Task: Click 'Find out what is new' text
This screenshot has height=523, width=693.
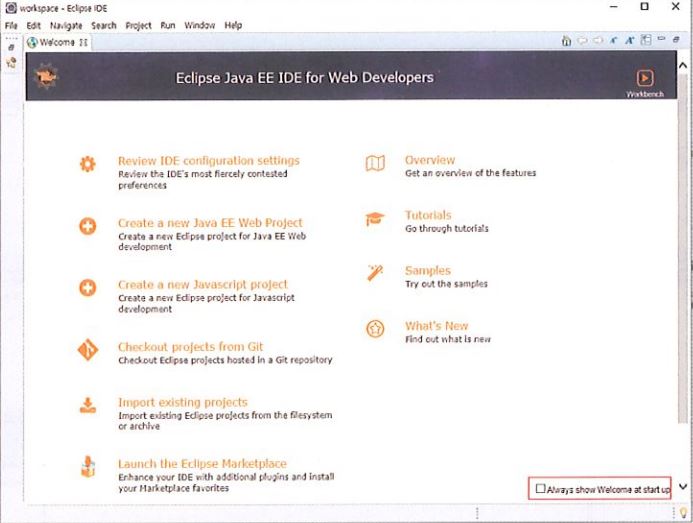Action: pos(448,339)
